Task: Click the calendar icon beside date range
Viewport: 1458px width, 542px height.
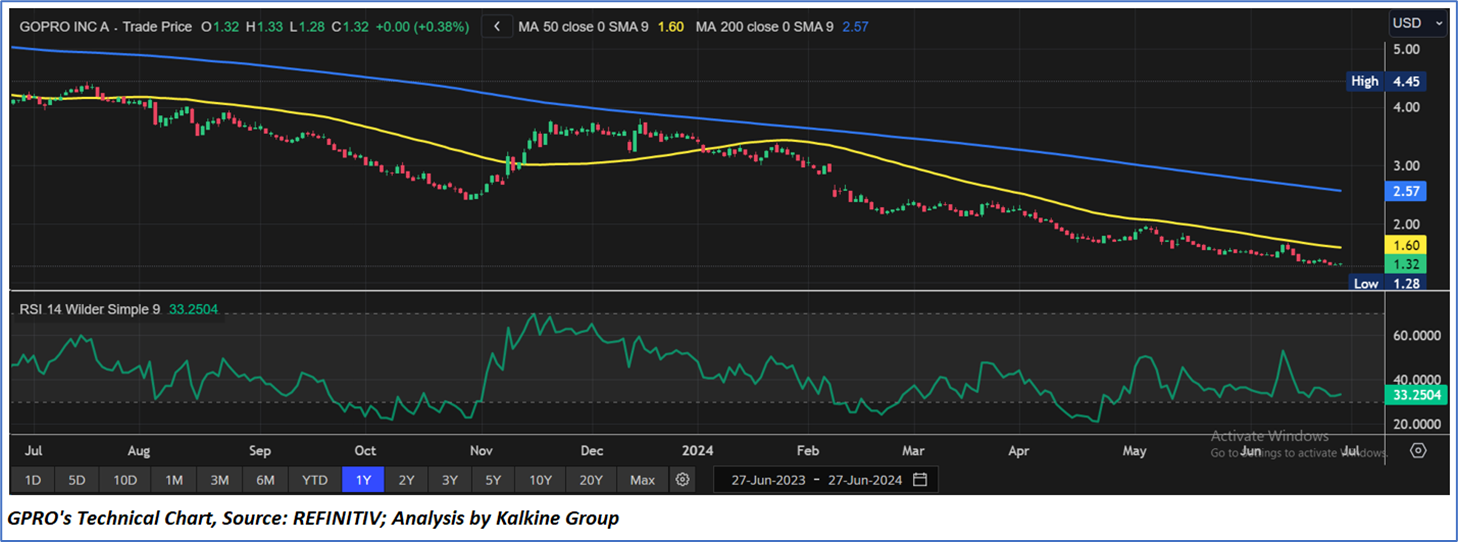Action: [920, 480]
